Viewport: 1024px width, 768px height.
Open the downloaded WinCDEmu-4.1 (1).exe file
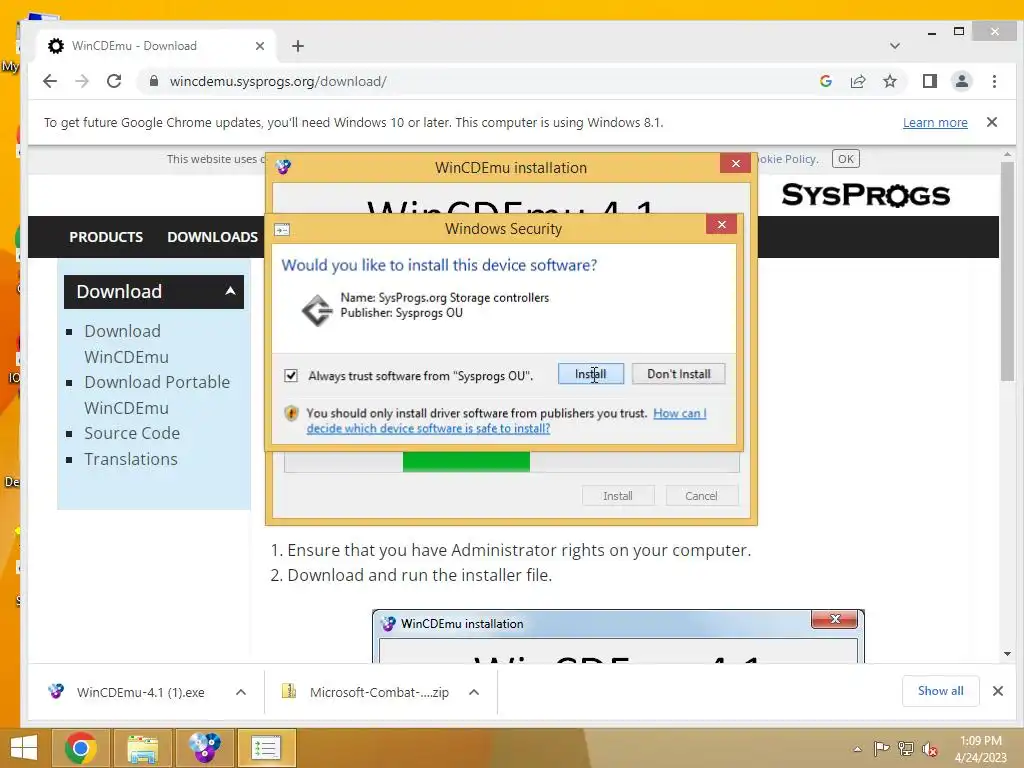(x=127, y=692)
